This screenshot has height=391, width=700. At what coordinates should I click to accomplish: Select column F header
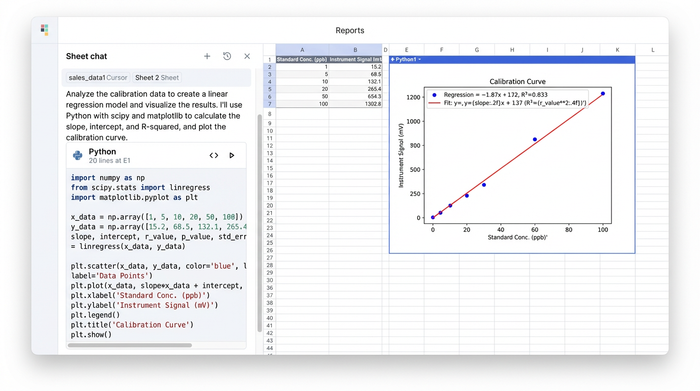click(x=442, y=50)
